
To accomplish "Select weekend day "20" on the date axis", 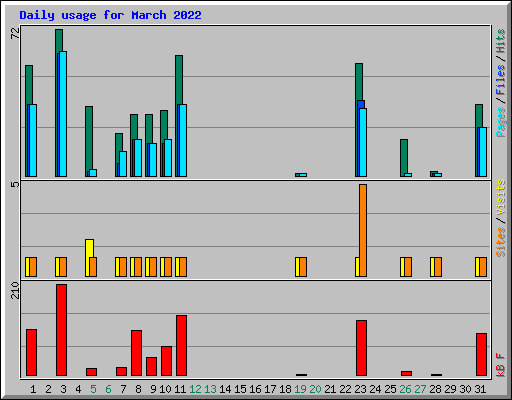I will tap(315, 389).
